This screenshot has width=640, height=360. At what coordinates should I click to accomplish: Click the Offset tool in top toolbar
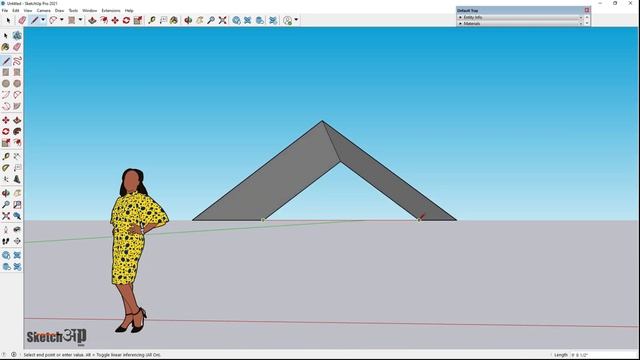pos(104,20)
